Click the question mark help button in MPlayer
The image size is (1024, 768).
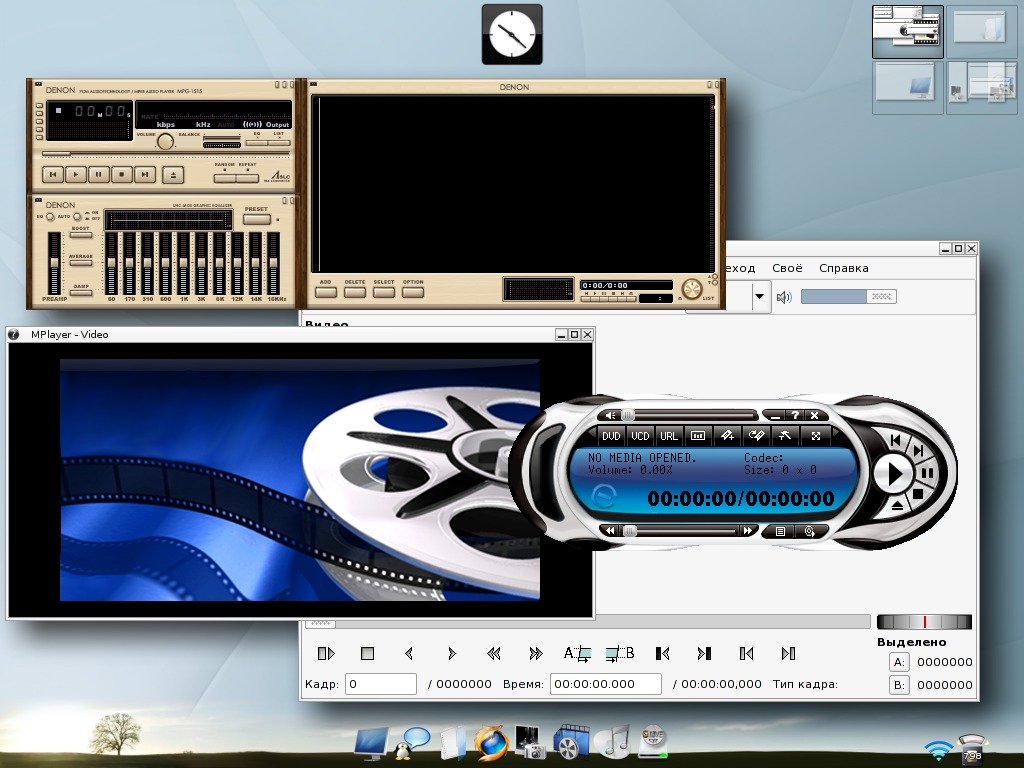[794, 415]
